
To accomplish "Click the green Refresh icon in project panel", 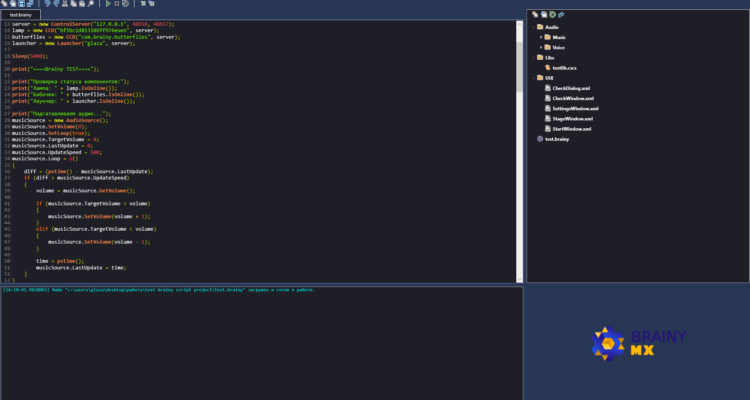I will click(x=552, y=15).
